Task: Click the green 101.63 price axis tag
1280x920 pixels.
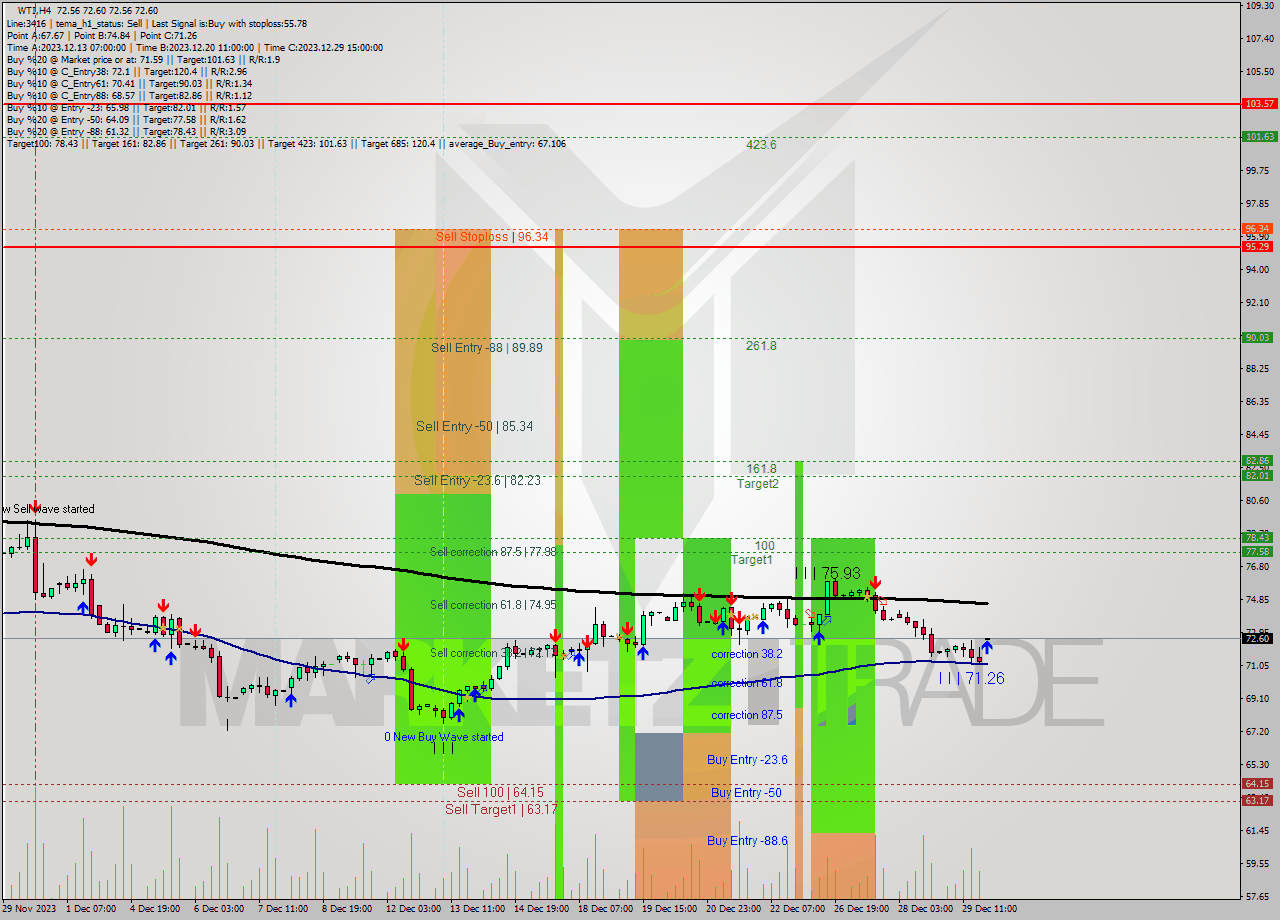Action: point(1259,137)
